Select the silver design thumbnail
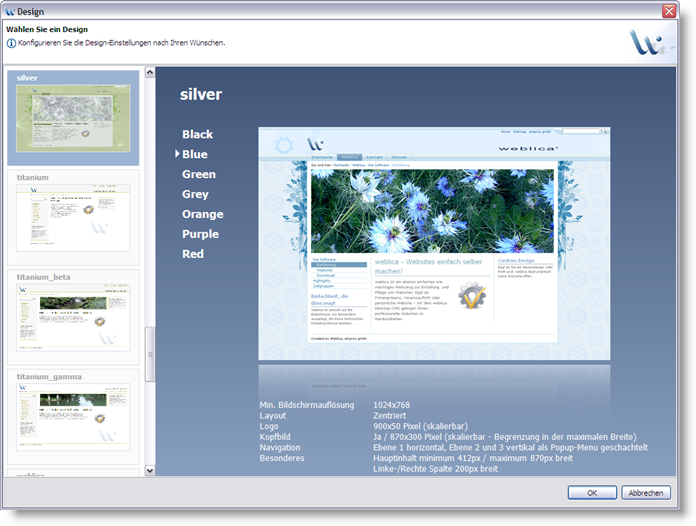Image resolution: width=696 pixels, height=526 pixels. pyautogui.click(x=73, y=118)
